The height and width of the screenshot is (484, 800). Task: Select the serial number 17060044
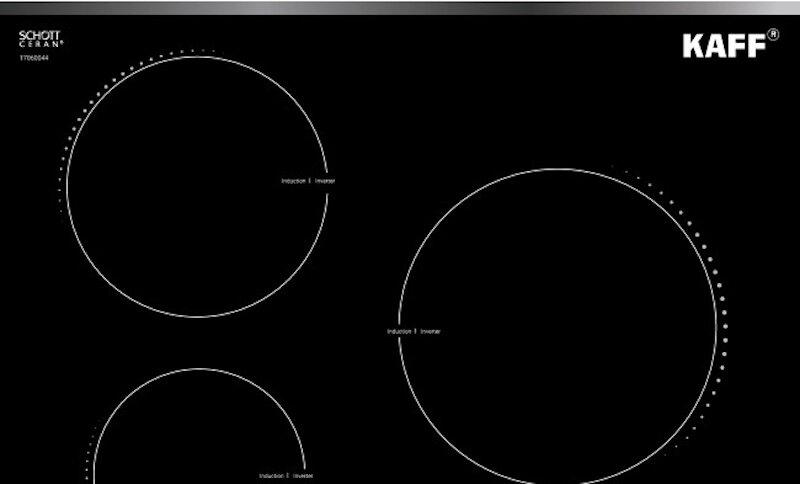pos(34,58)
